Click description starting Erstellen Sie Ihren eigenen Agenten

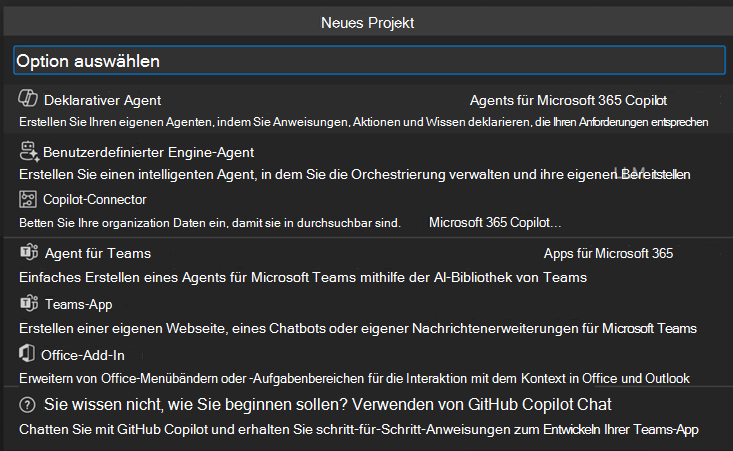(x=364, y=122)
